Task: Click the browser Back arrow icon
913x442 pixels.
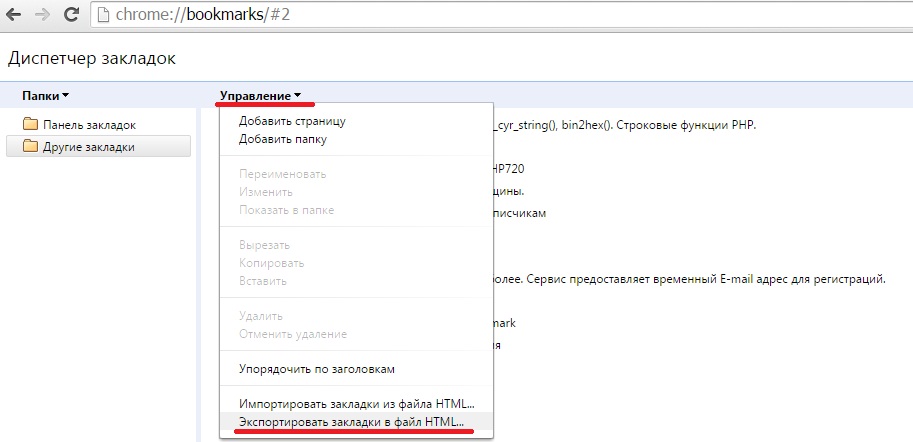Action: tap(16, 15)
